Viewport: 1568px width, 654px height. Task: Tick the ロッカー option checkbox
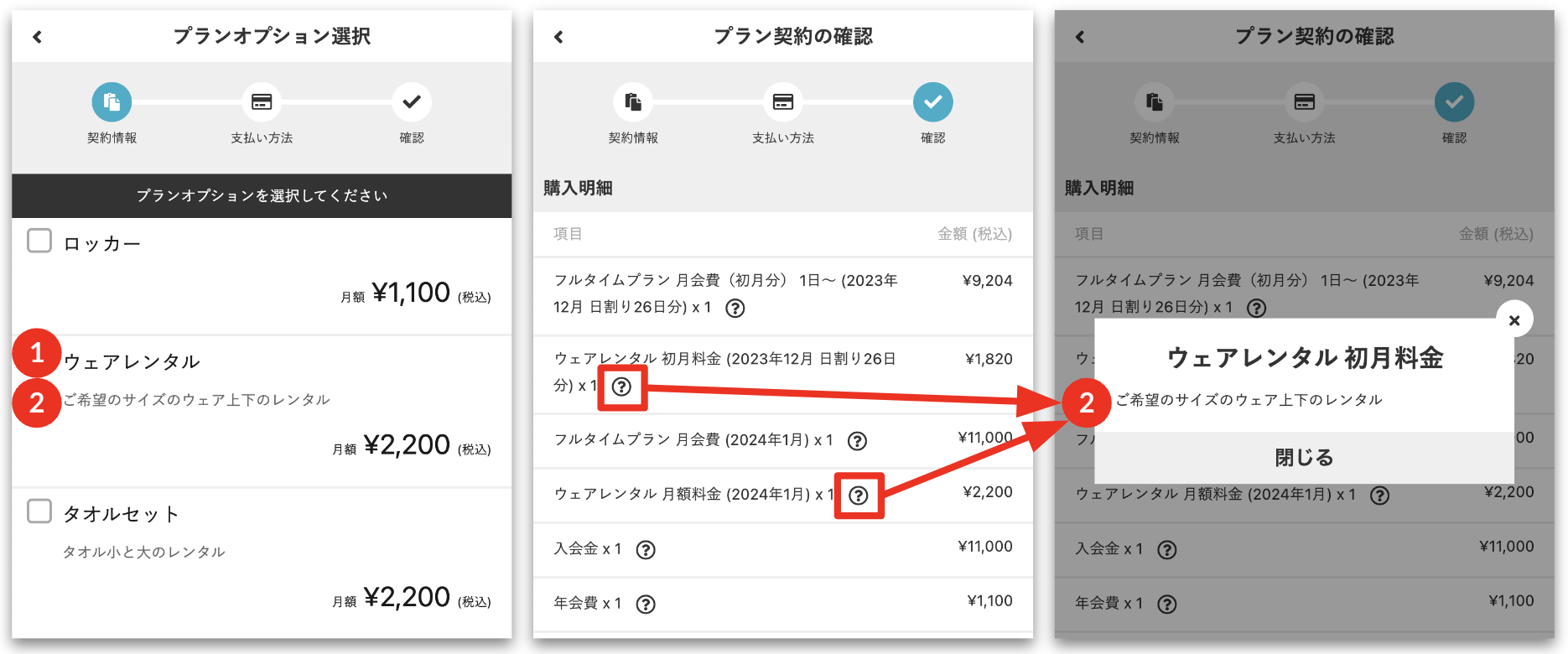point(39,241)
